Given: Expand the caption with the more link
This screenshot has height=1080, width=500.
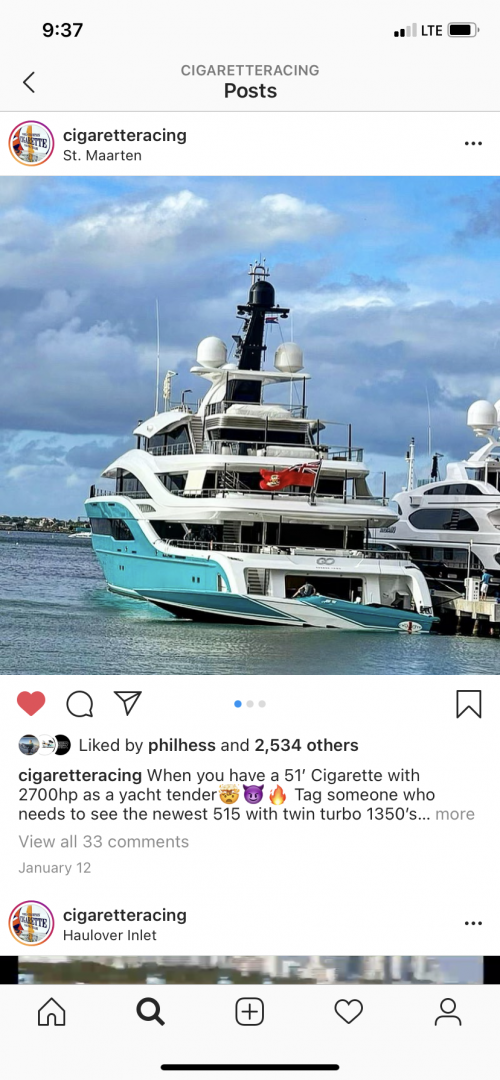Looking at the screenshot, I should (x=455, y=814).
